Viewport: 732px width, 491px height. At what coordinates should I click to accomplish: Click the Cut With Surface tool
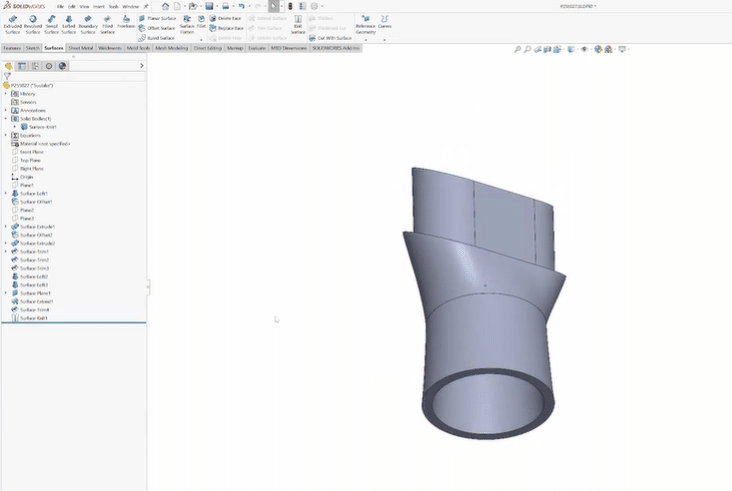coord(330,38)
